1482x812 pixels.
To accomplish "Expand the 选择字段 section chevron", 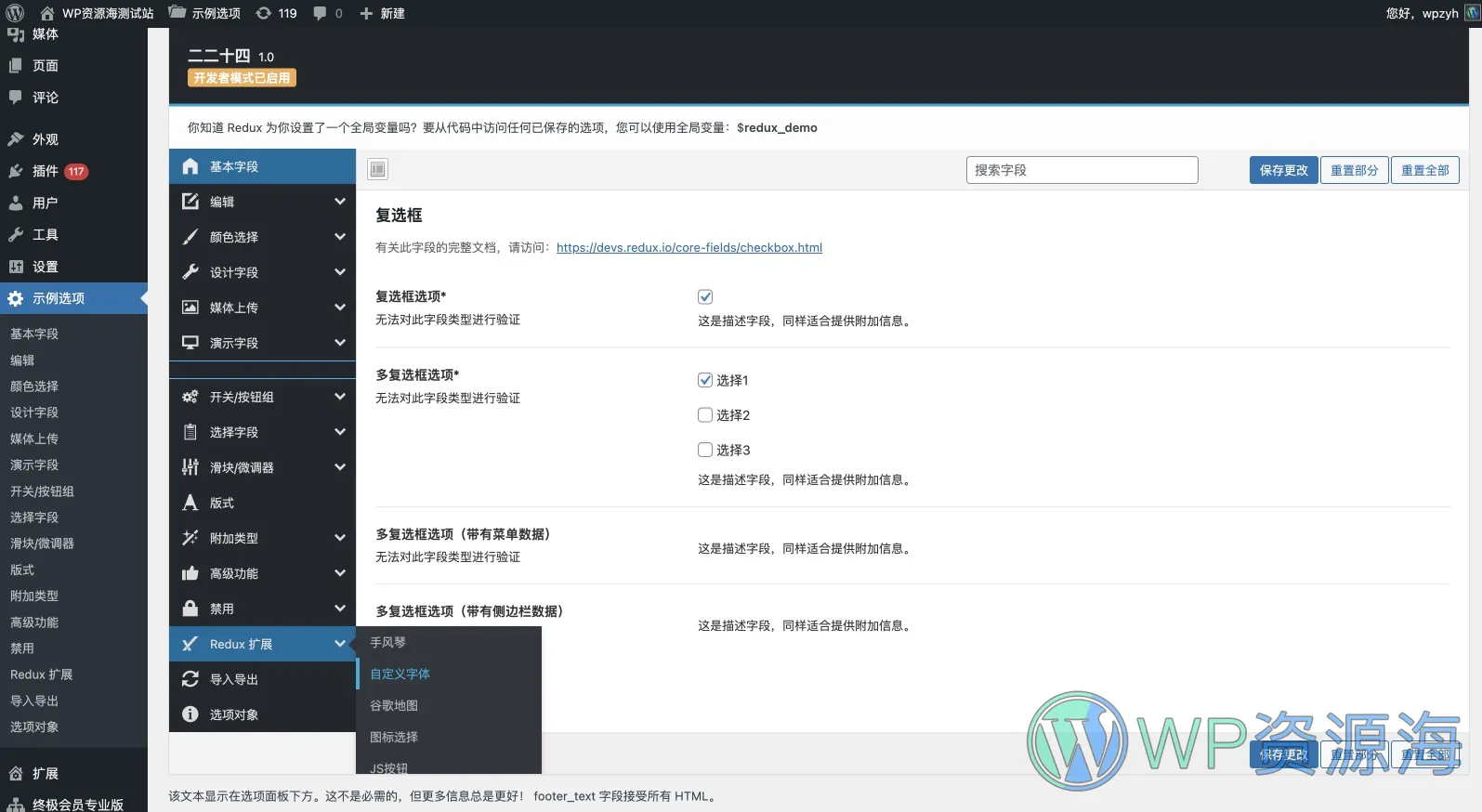I will (340, 432).
